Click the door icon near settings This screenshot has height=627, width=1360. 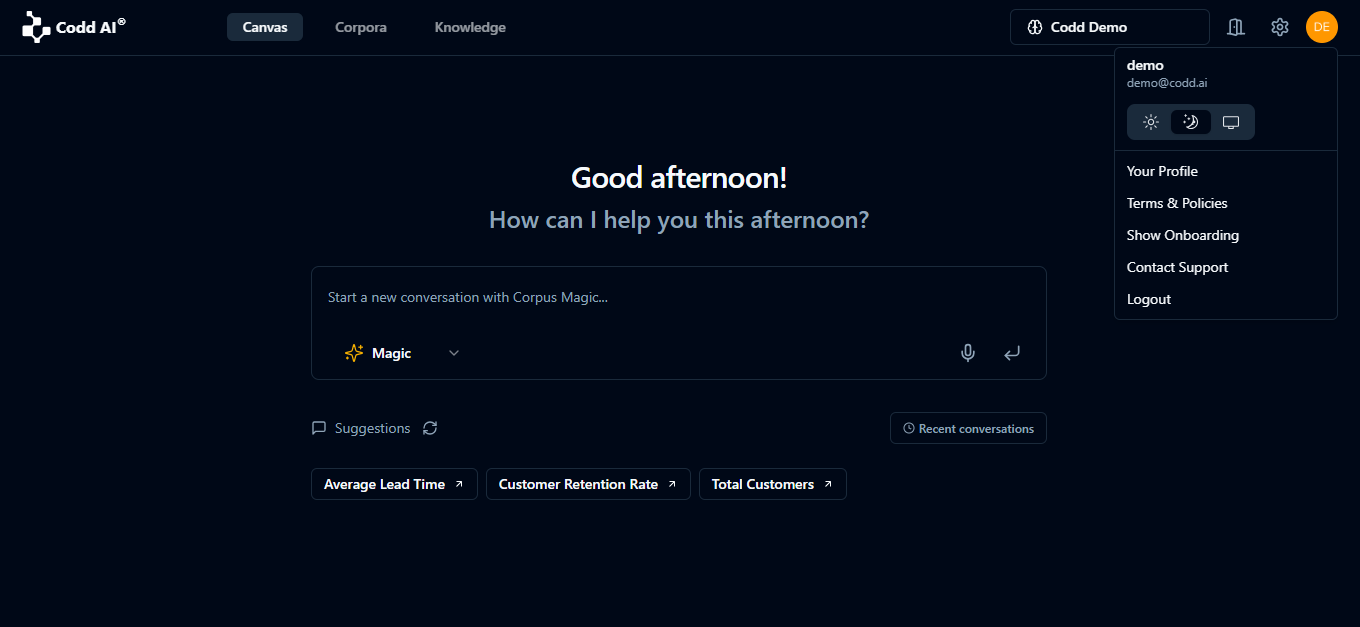[1236, 27]
